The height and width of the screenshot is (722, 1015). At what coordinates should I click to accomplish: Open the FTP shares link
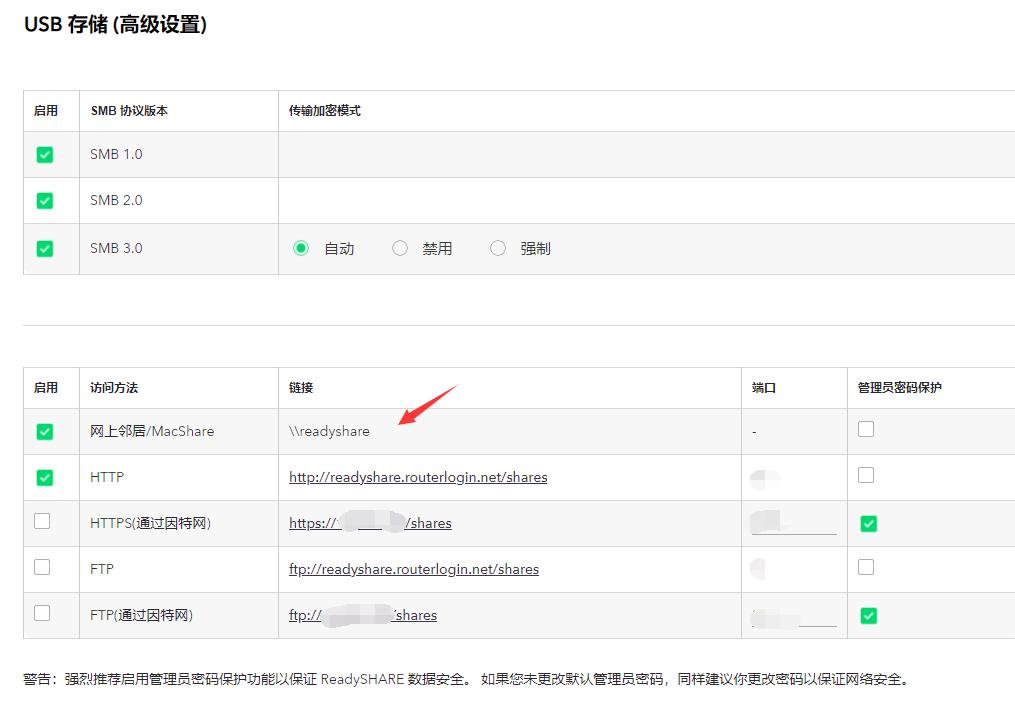coord(412,569)
